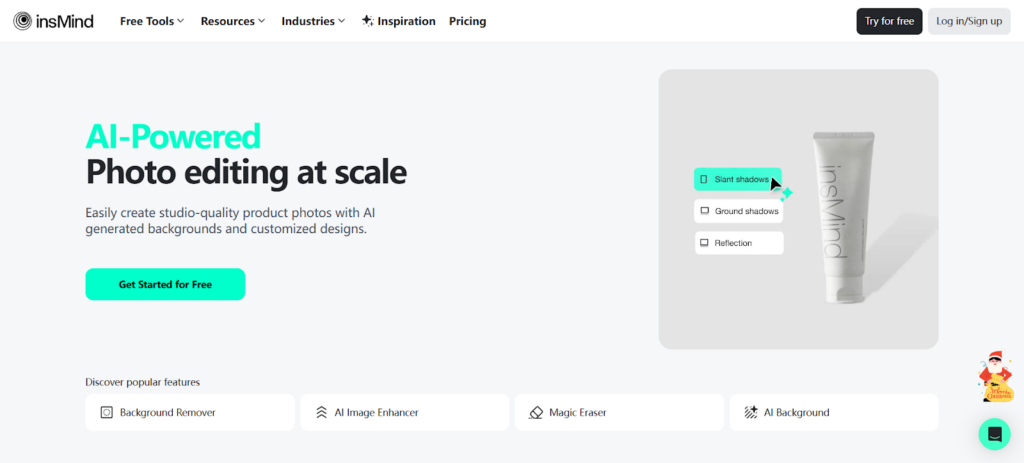Image resolution: width=1024 pixels, height=463 pixels.
Task: Click the insMind logo icon
Action: pos(22,21)
